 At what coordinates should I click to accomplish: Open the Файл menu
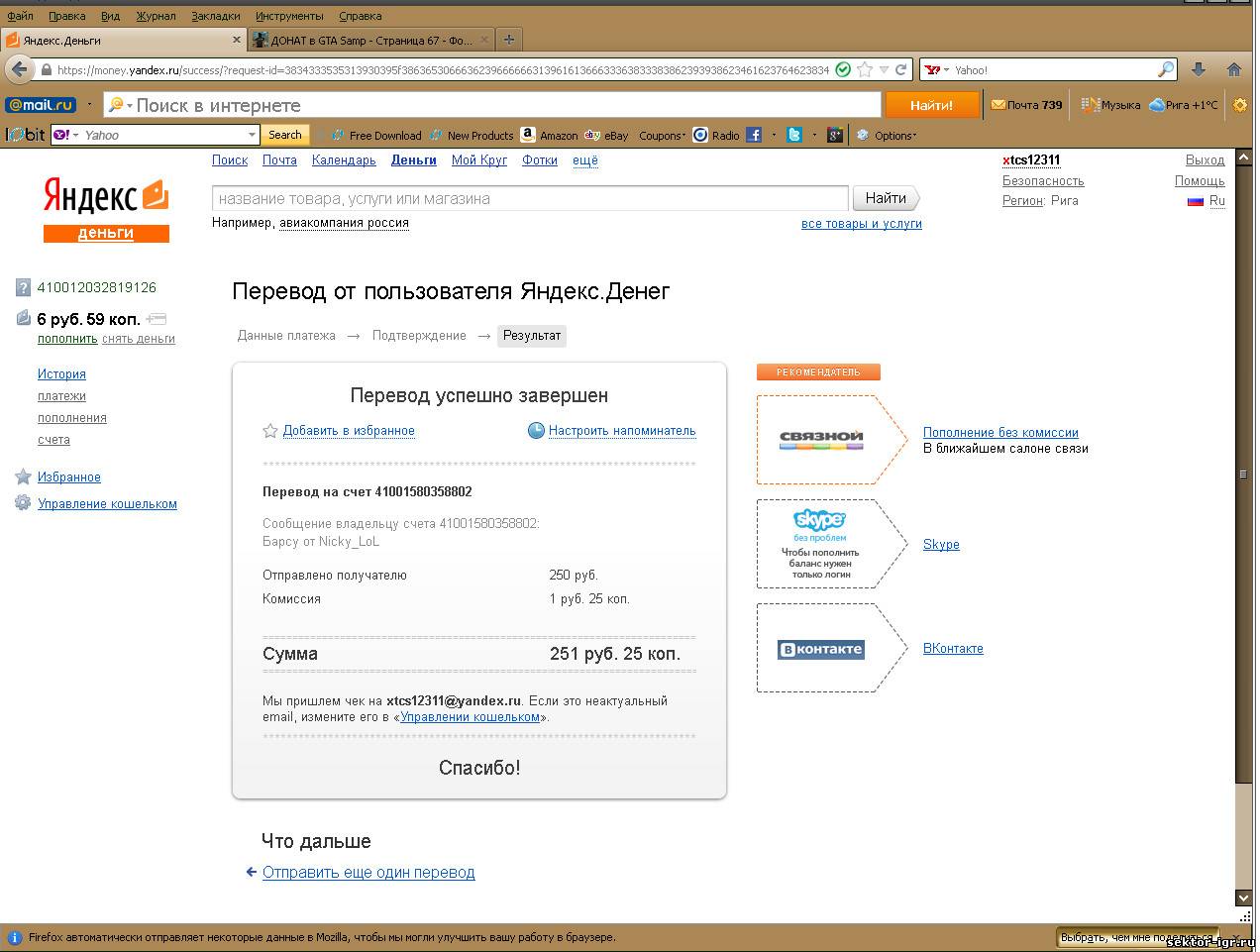[20, 16]
